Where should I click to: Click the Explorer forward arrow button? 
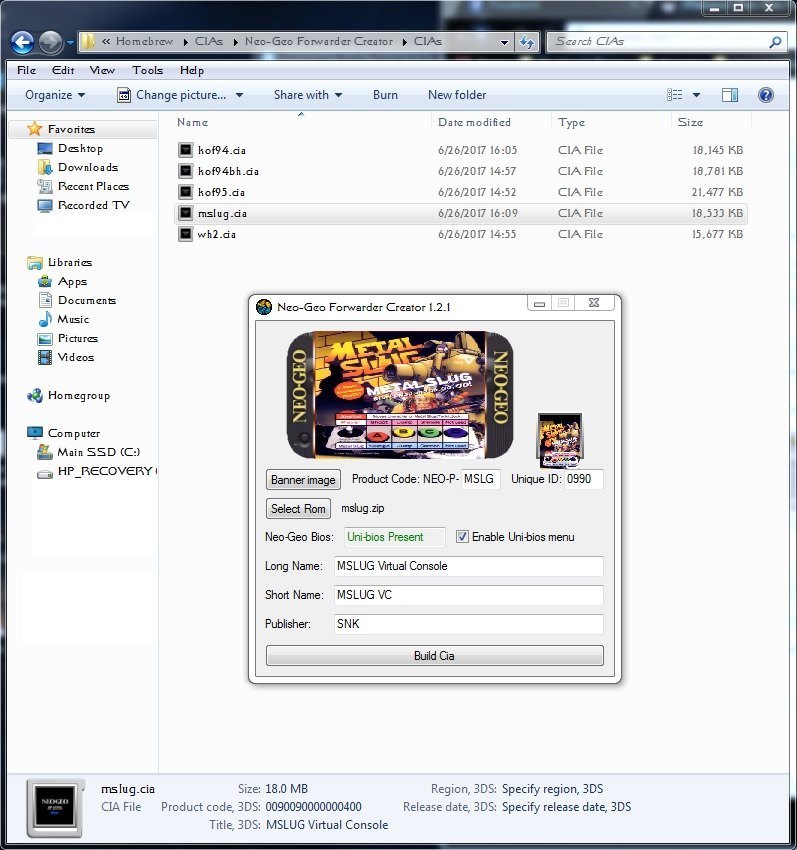point(50,42)
